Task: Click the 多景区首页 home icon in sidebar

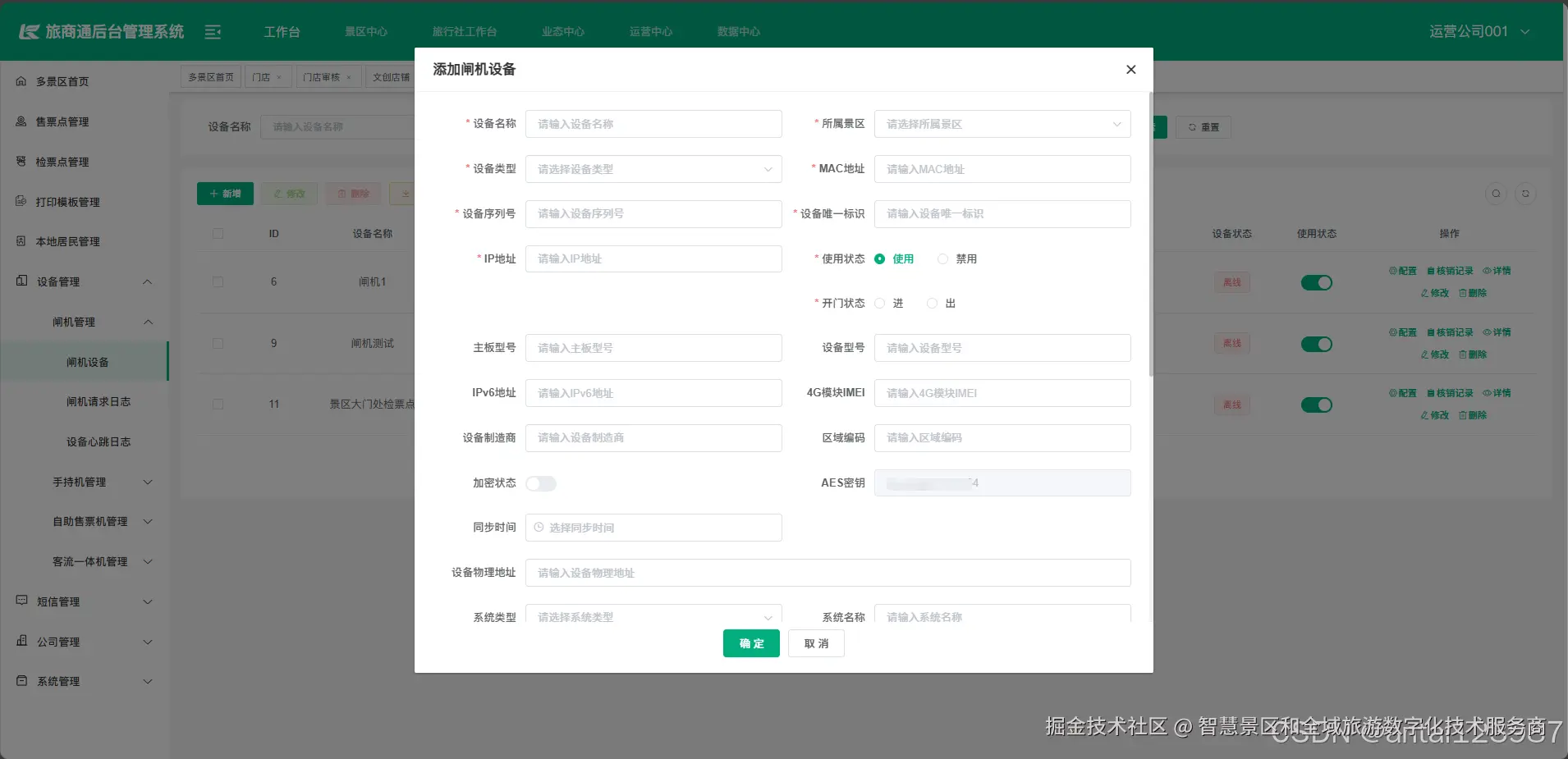Action: (21, 81)
